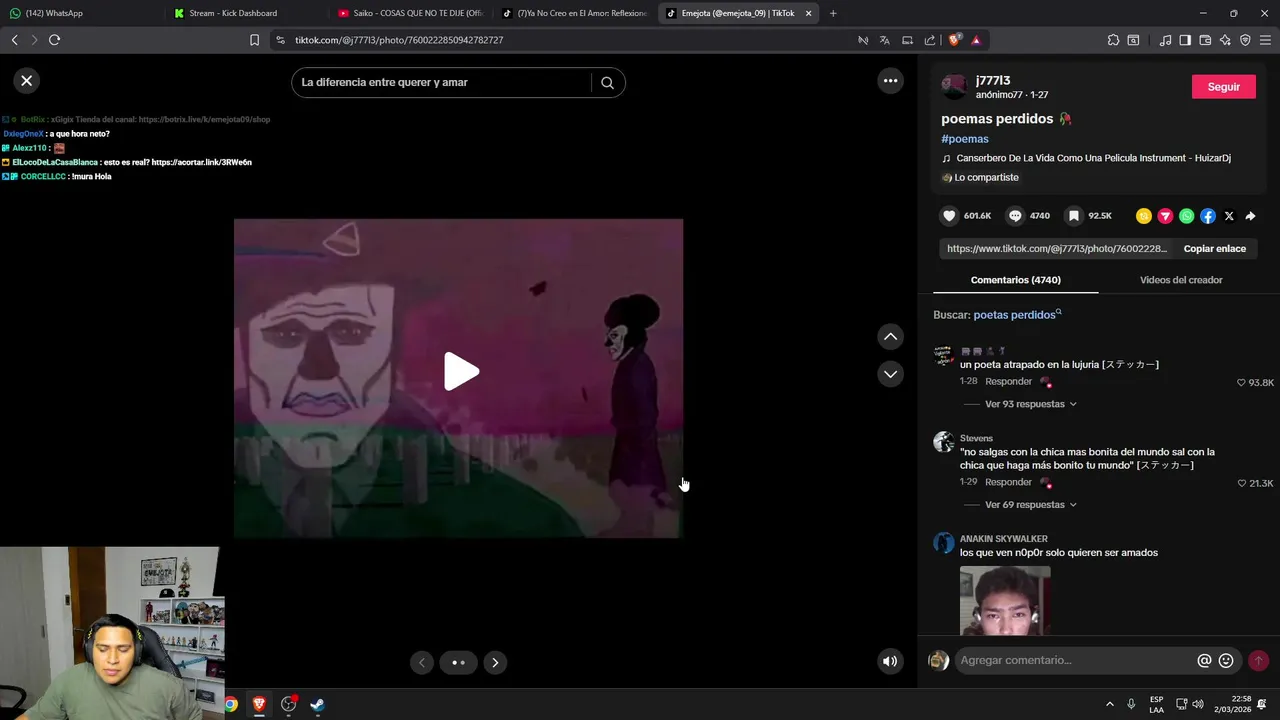
Task: Toggle the browser sidebar panel
Action: pos(1185,40)
